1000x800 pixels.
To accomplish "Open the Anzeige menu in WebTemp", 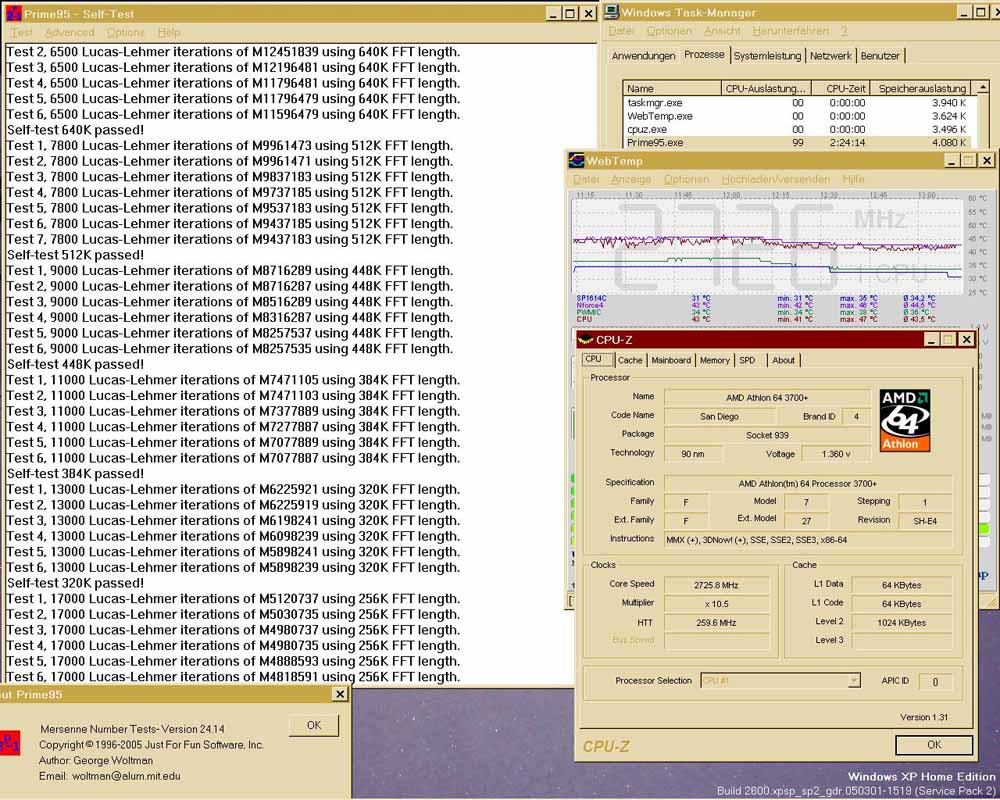I will (x=631, y=179).
